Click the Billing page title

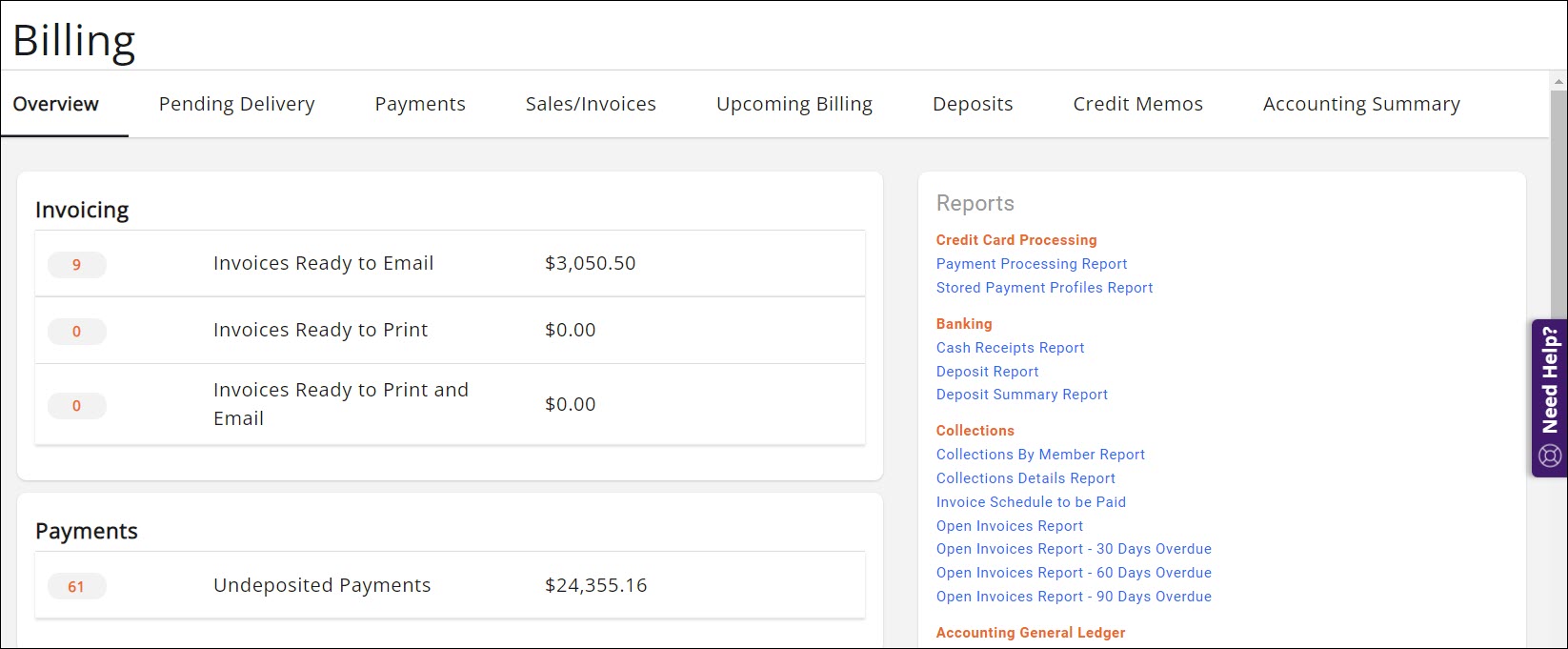(74, 41)
